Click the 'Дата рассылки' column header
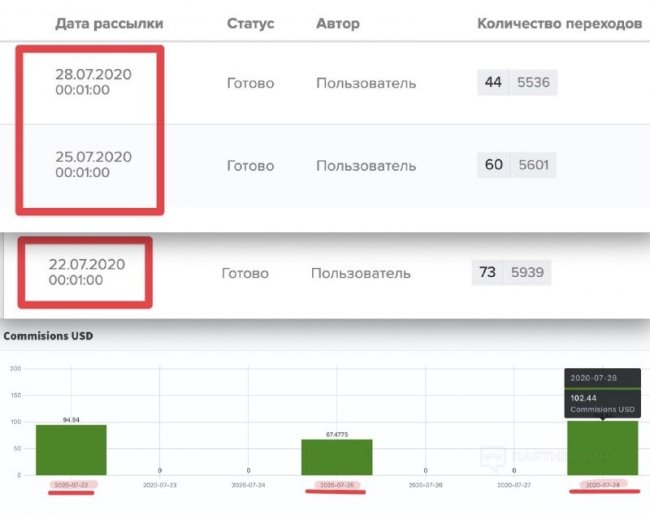 109,23
